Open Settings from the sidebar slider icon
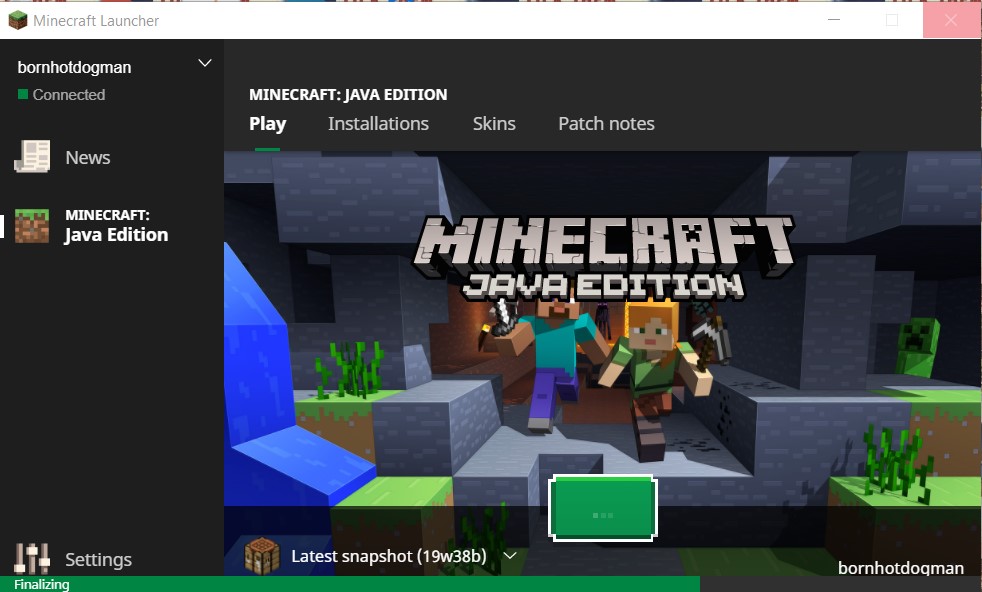982x592 pixels. 32,558
